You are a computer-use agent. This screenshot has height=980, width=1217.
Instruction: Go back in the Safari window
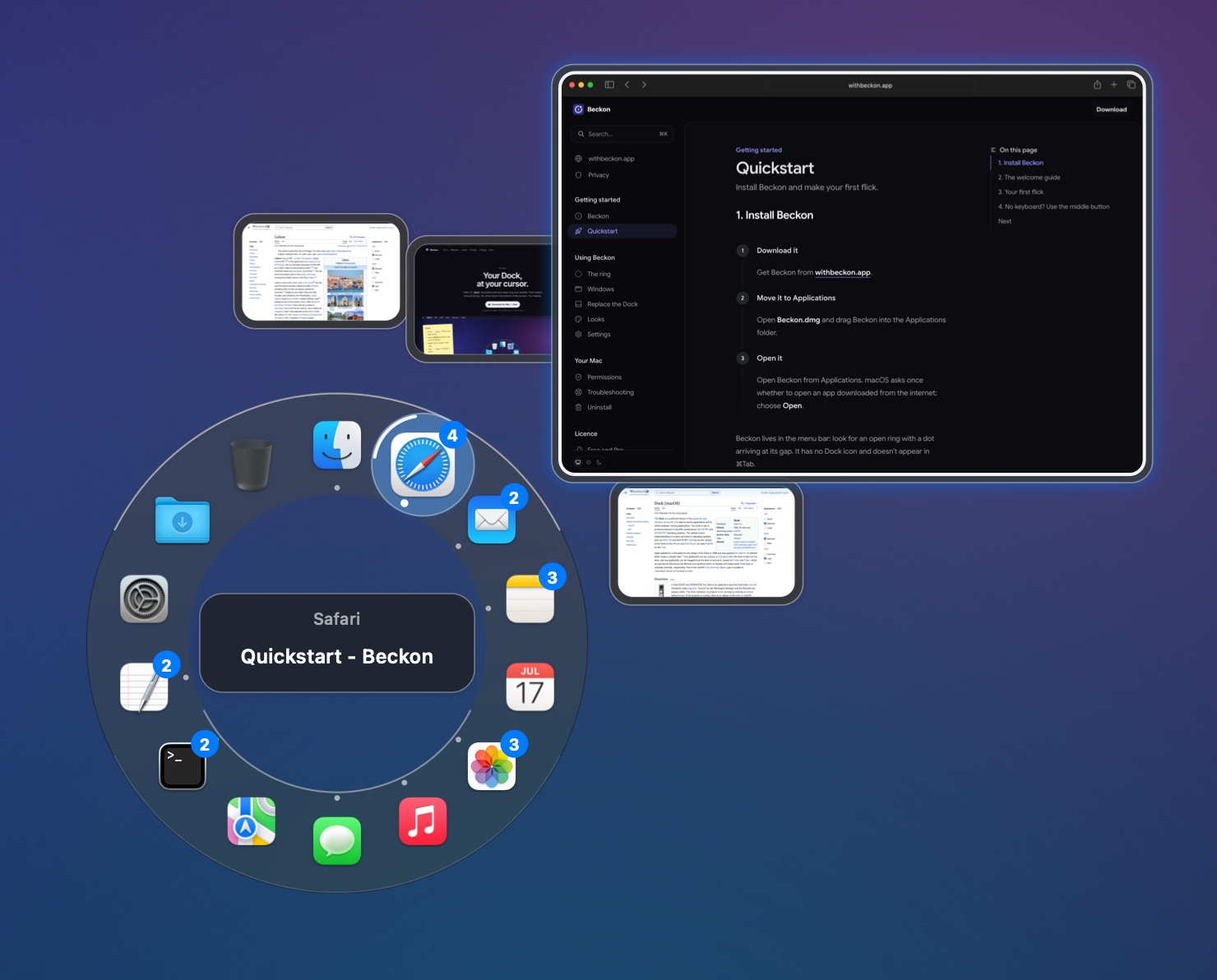(x=627, y=85)
